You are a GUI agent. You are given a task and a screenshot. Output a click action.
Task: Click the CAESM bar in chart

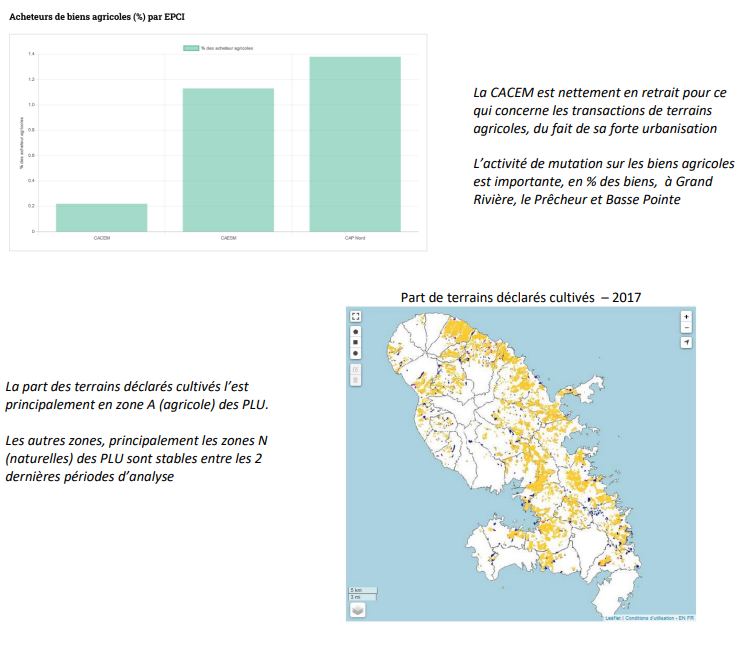pos(228,160)
